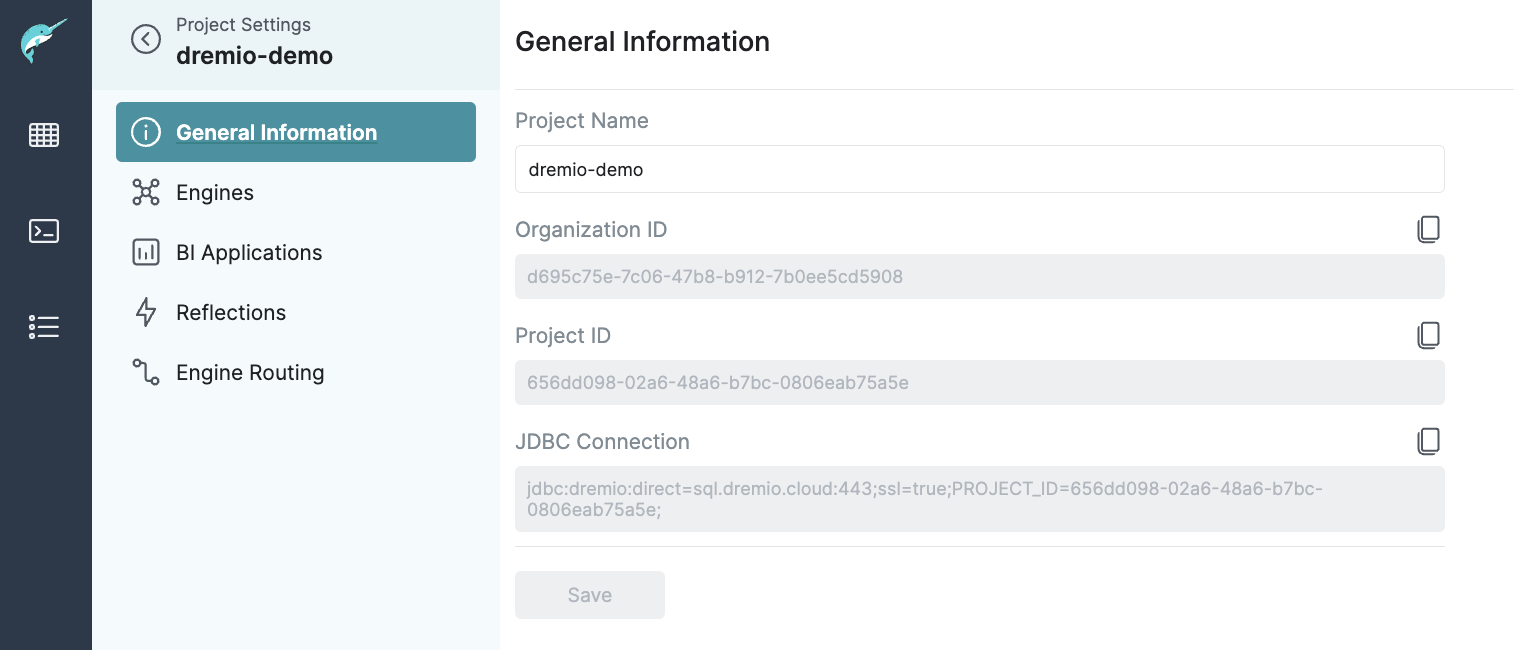The image size is (1514, 650).
Task: Select the Engines settings section
Action: [x=215, y=192]
